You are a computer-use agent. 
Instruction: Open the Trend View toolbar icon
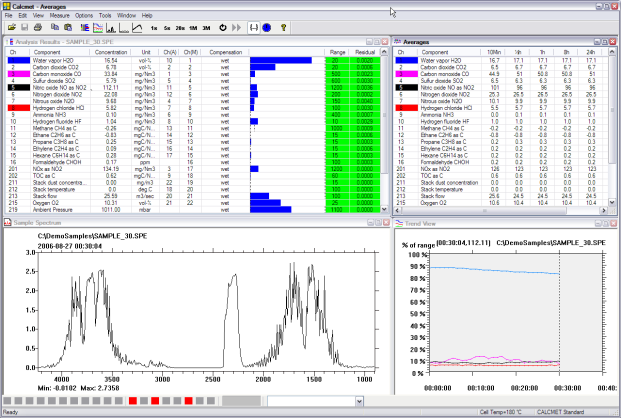(97, 27)
